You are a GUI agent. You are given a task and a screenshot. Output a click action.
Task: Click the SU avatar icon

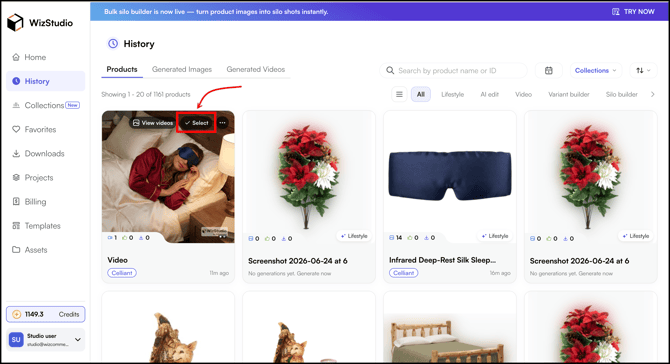(x=16, y=340)
